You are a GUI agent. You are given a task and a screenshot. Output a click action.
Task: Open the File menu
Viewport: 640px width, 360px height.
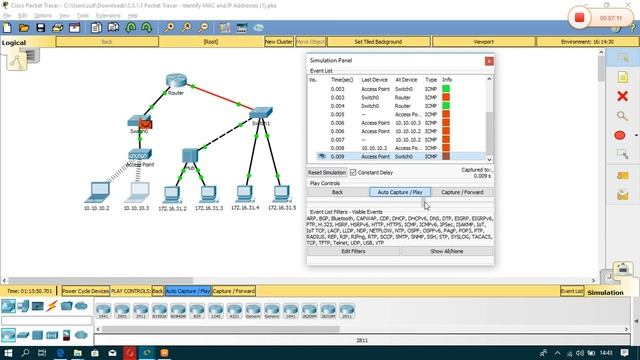pos(7,16)
